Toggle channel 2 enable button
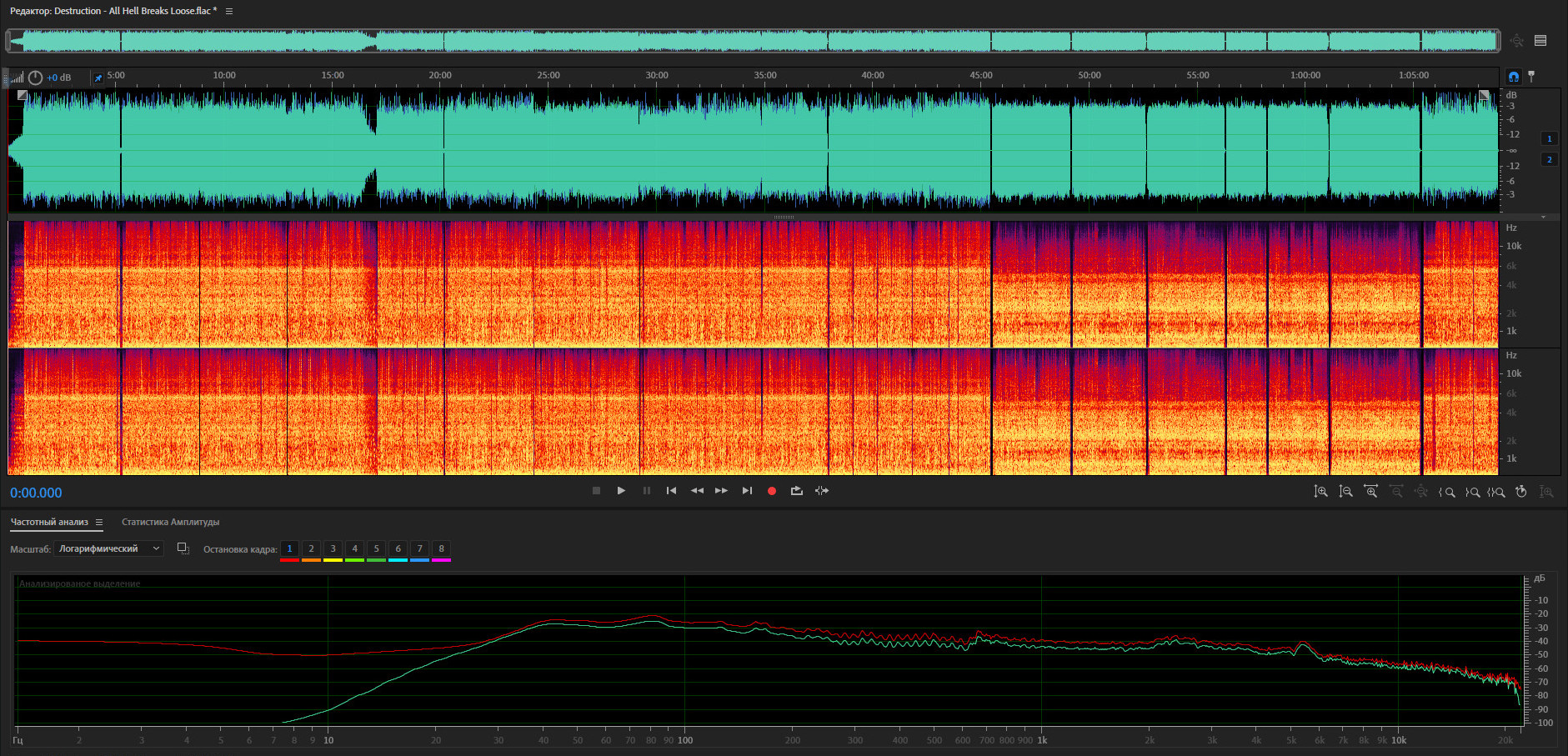The width and height of the screenshot is (1568, 756). (1549, 159)
